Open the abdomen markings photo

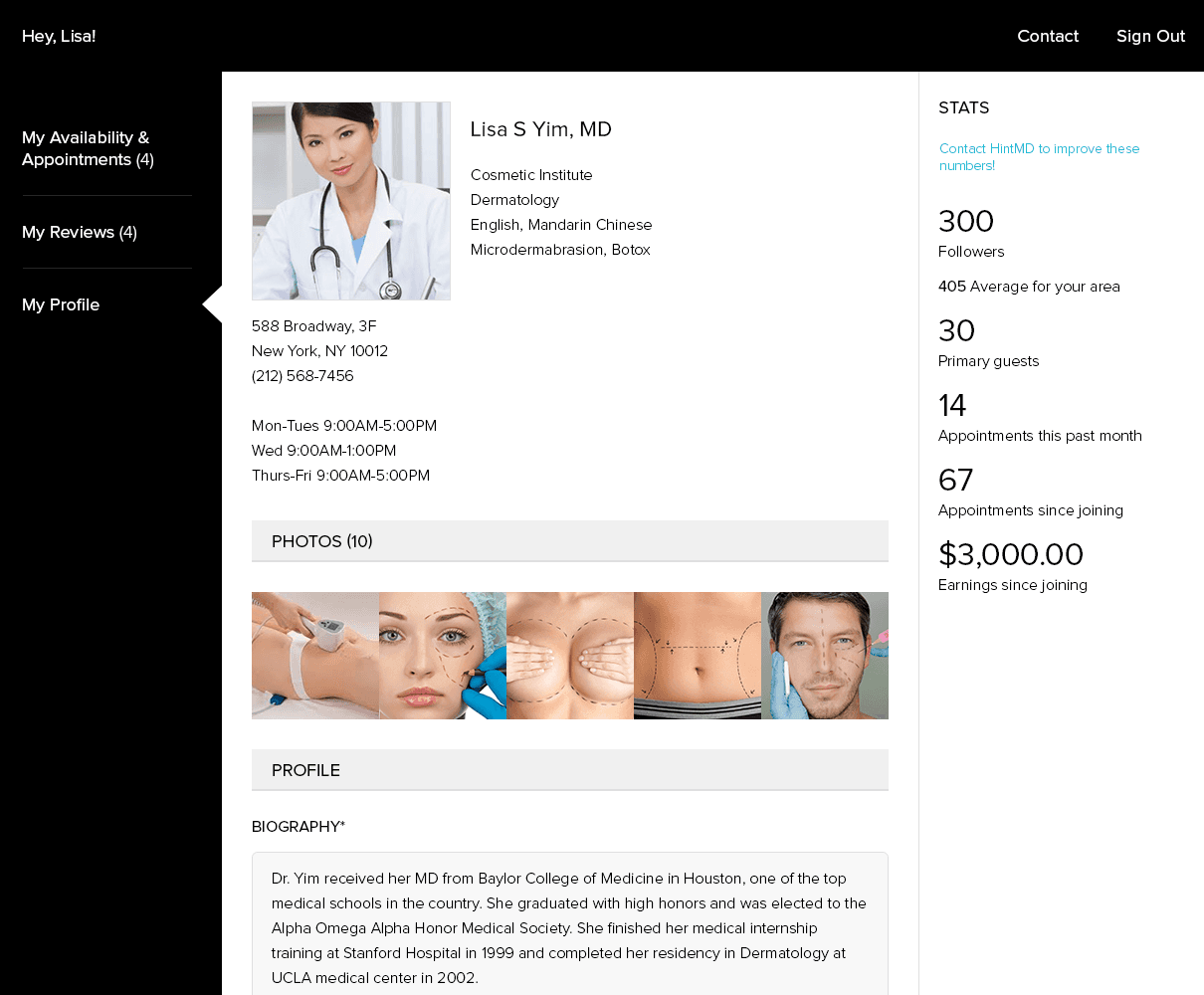pos(697,655)
